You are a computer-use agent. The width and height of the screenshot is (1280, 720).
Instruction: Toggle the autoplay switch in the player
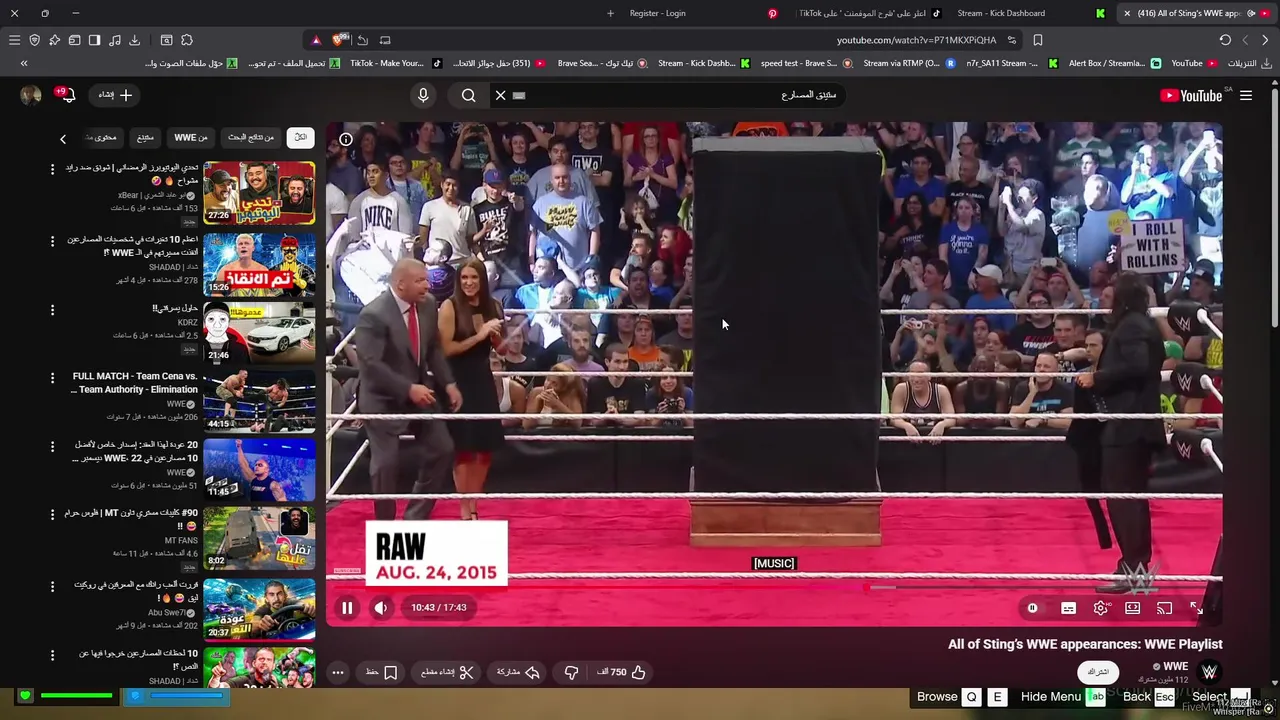(1033, 608)
